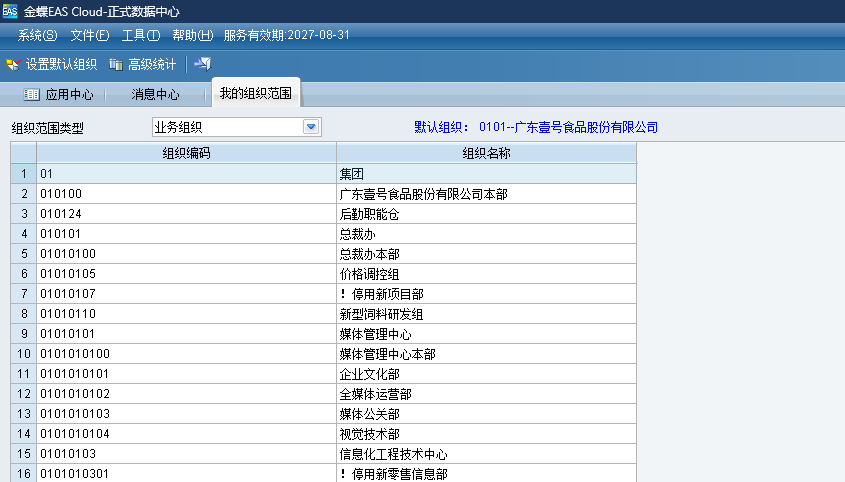Click the 组织名称 column header
845x482 pixels.
click(x=486, y=153)
